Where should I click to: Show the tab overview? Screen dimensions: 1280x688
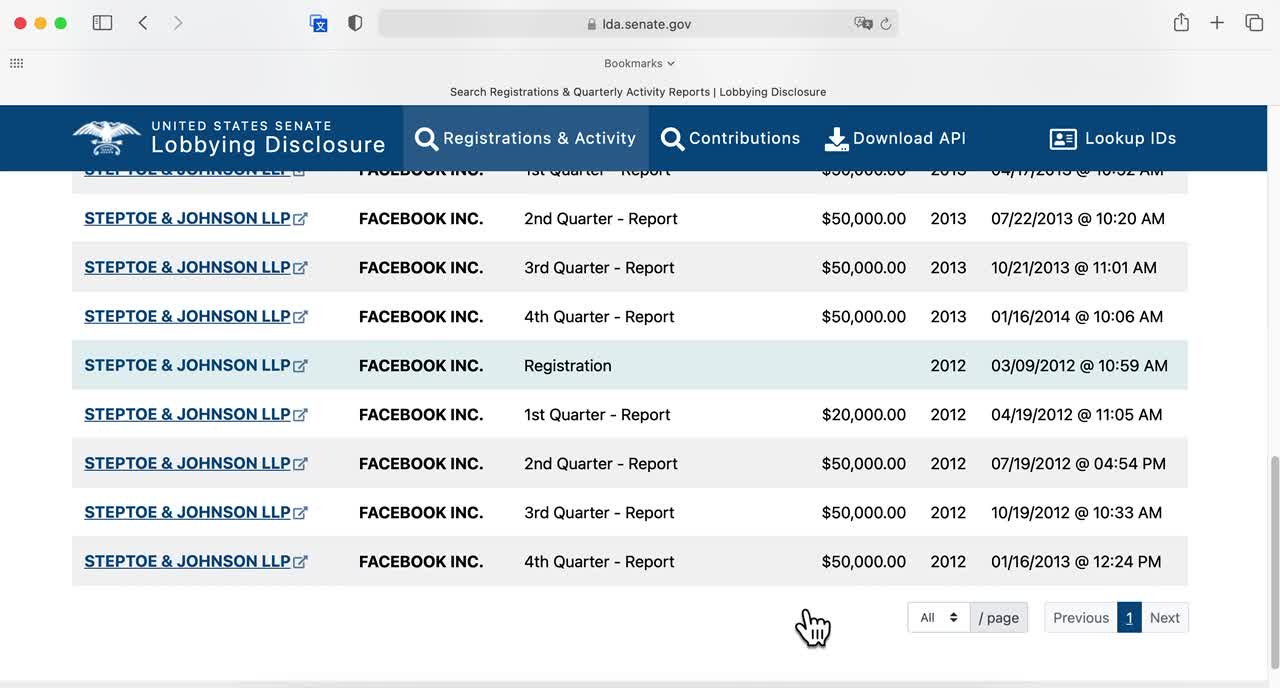[x=1254, y=23]
